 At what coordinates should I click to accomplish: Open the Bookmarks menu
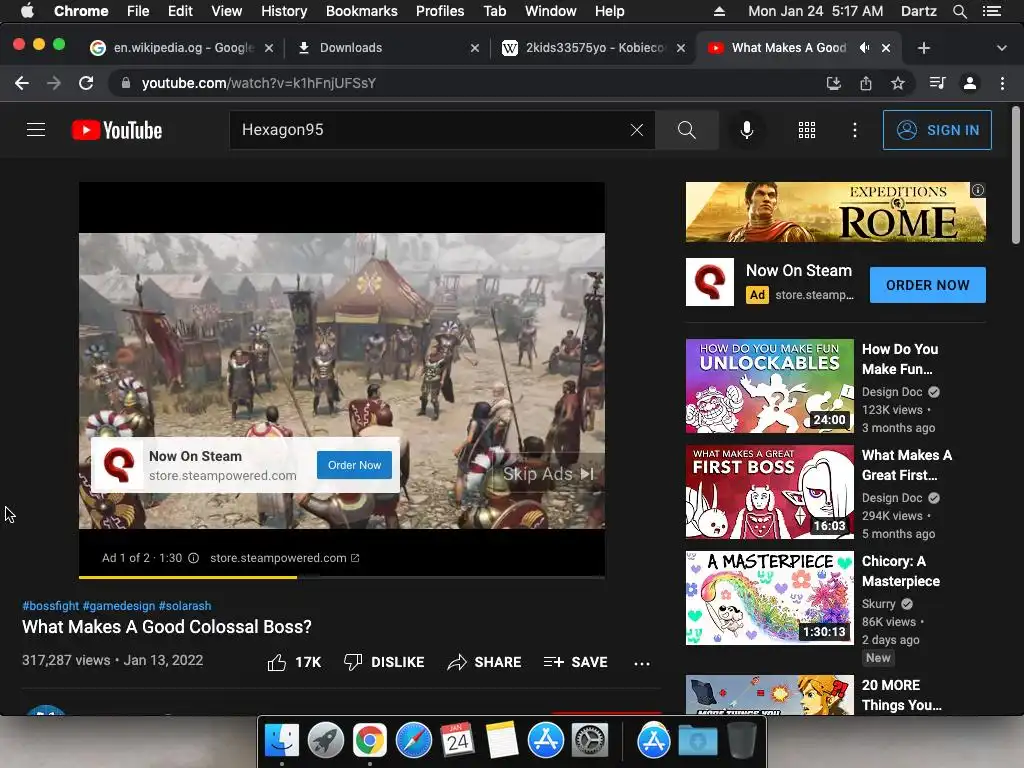[x=361, y=11]
